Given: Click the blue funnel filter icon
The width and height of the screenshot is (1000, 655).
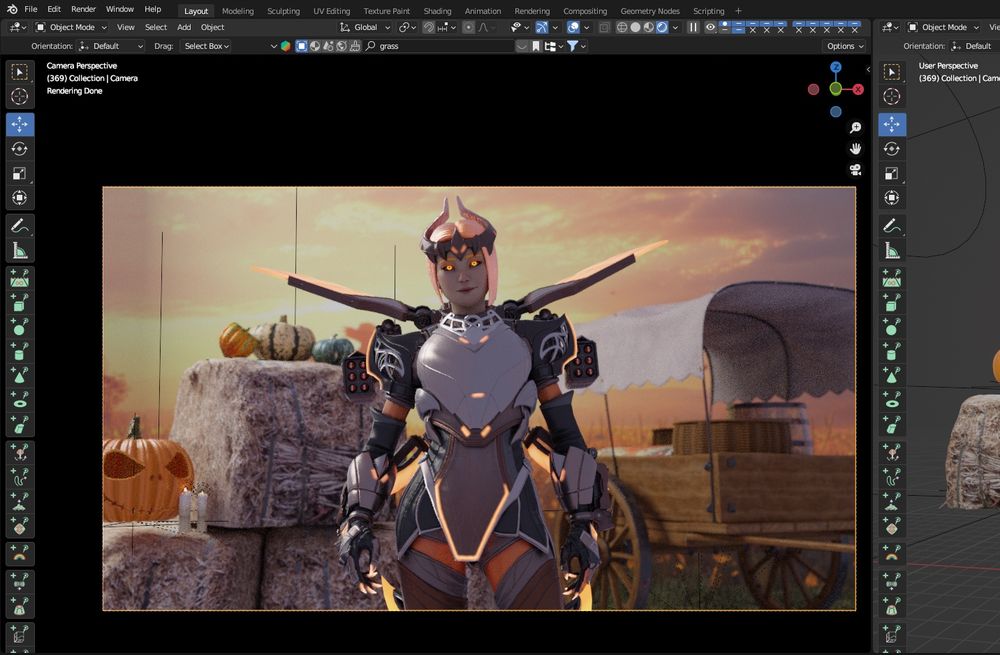Looking at the screenshot, I should (x=572, y=46).
